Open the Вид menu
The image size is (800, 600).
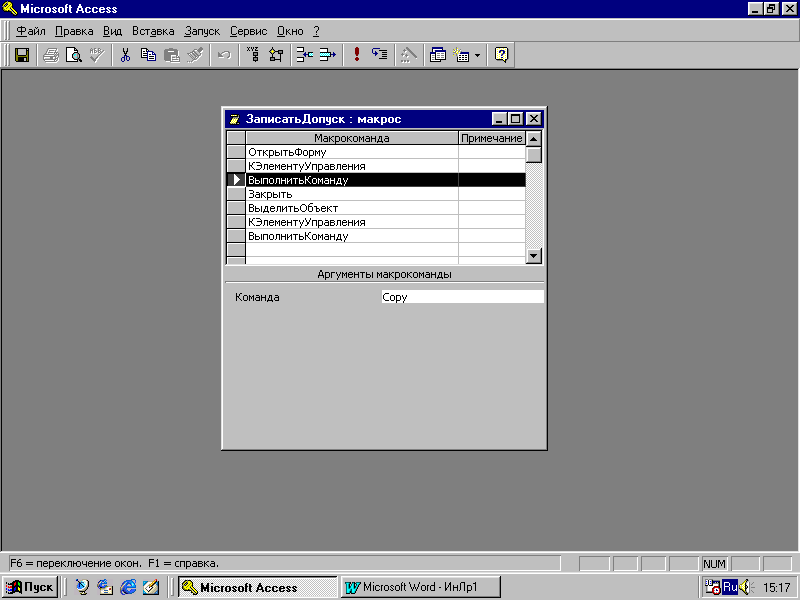(112, 31)
